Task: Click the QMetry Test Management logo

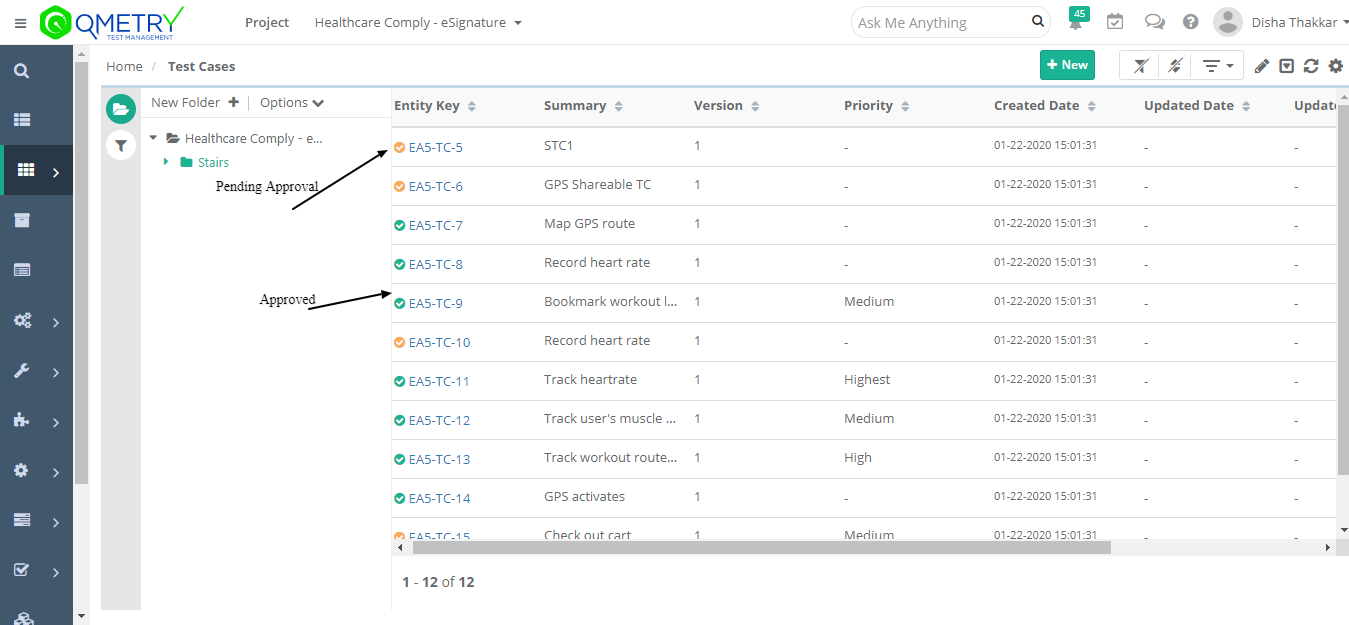Action: (x=113, y=23)
